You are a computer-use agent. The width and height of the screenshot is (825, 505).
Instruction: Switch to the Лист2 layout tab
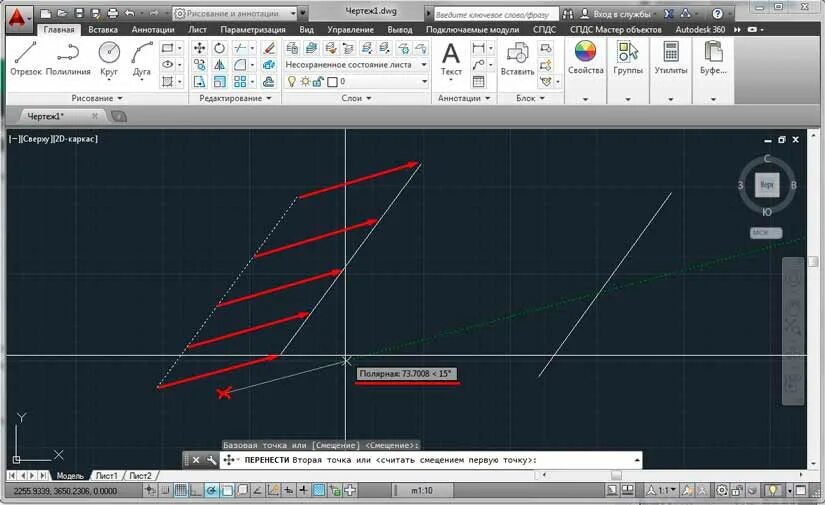tap(140, 476)
